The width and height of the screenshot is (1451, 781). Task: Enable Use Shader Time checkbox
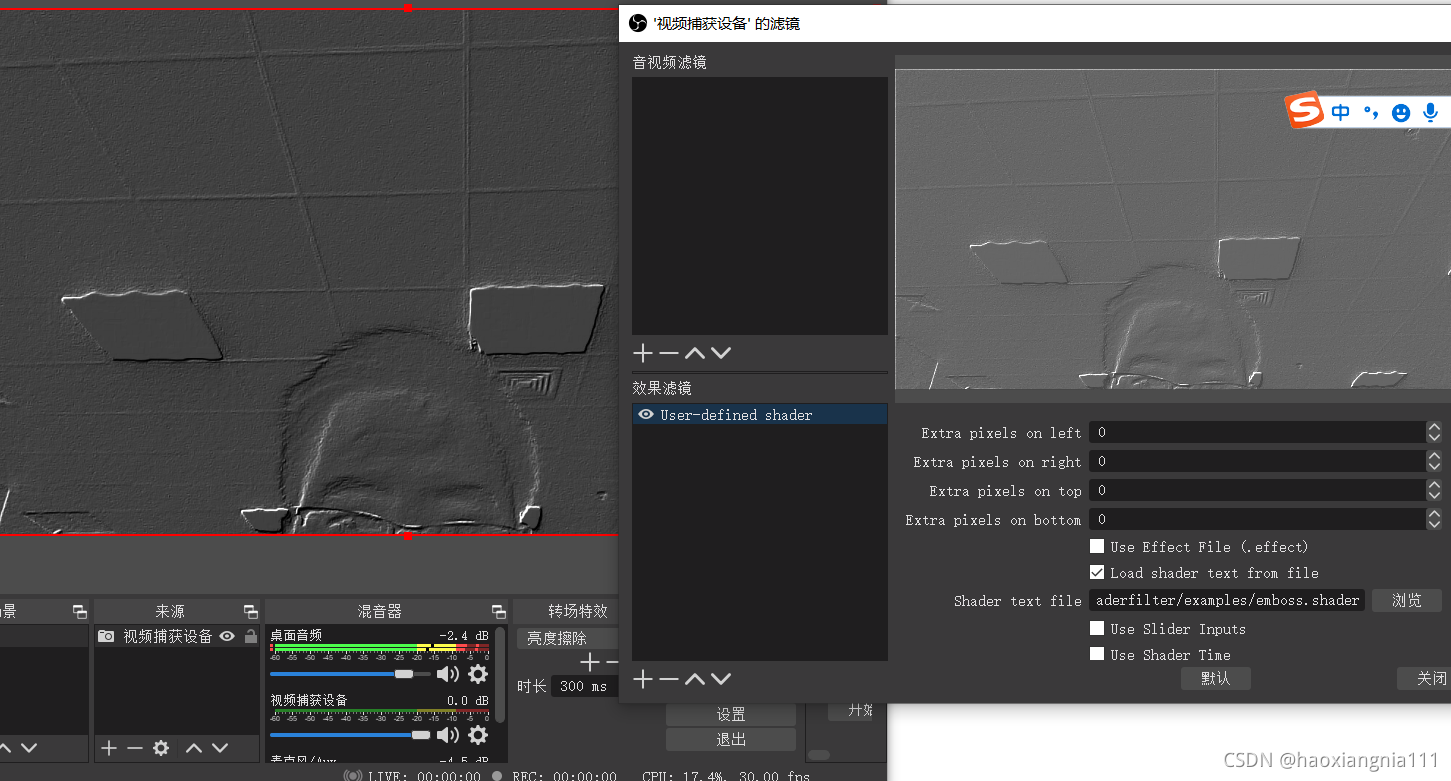[1097, 654]
